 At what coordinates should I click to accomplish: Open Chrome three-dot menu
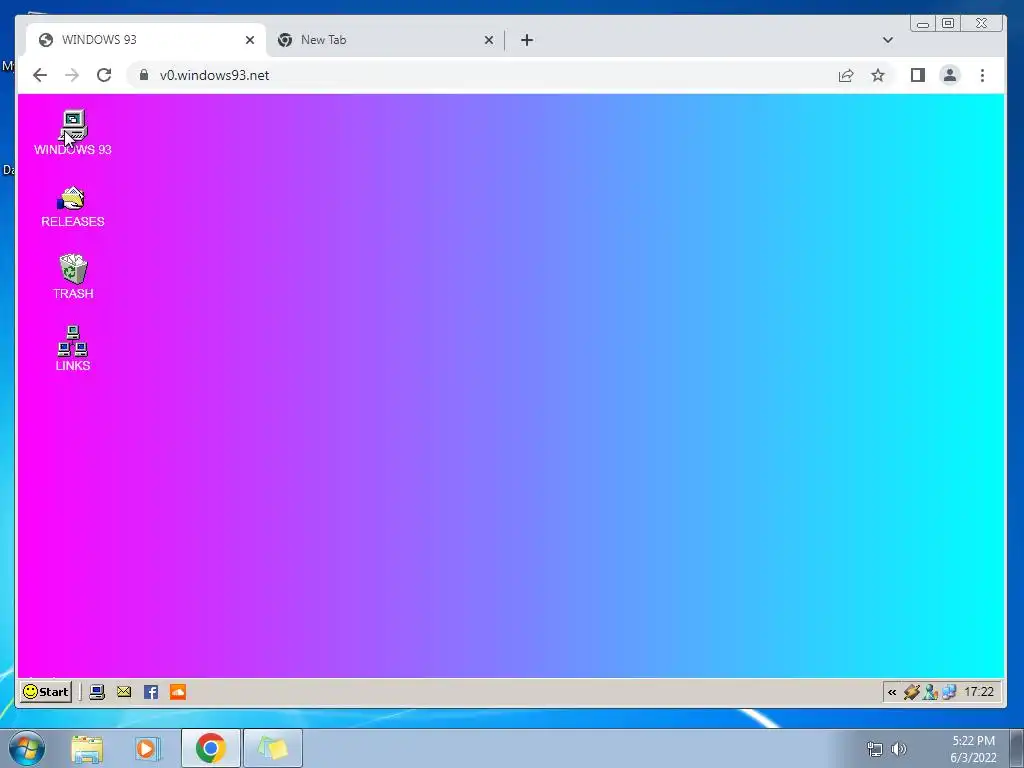[x=982, y=76]
